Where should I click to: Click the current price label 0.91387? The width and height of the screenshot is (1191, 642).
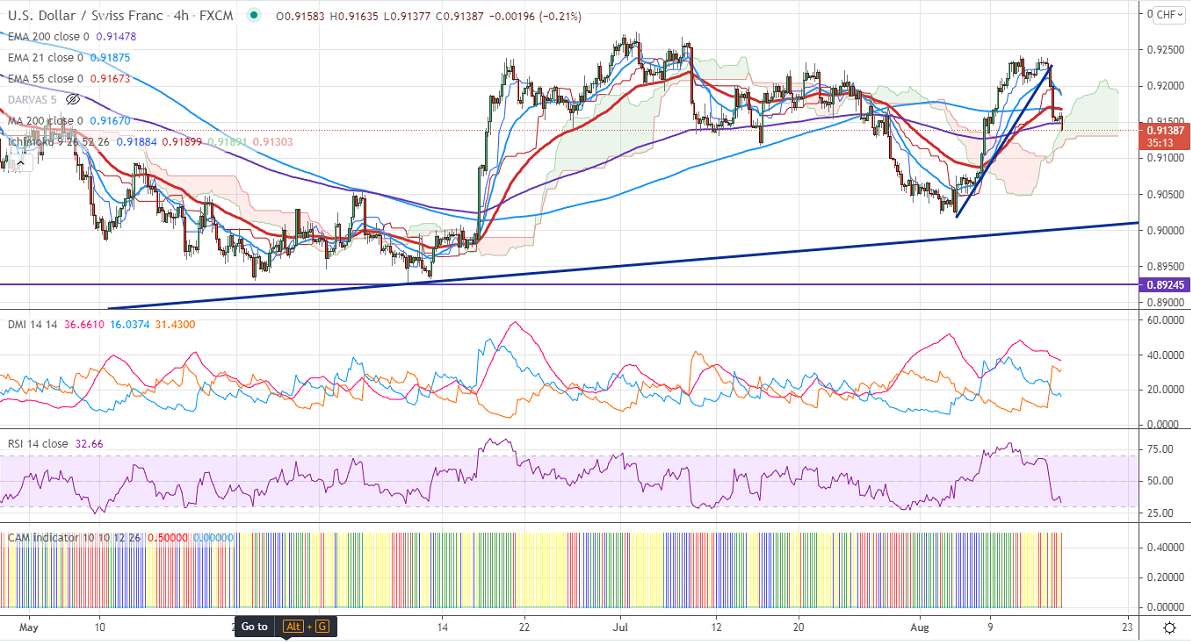(x=1164, y=131)
